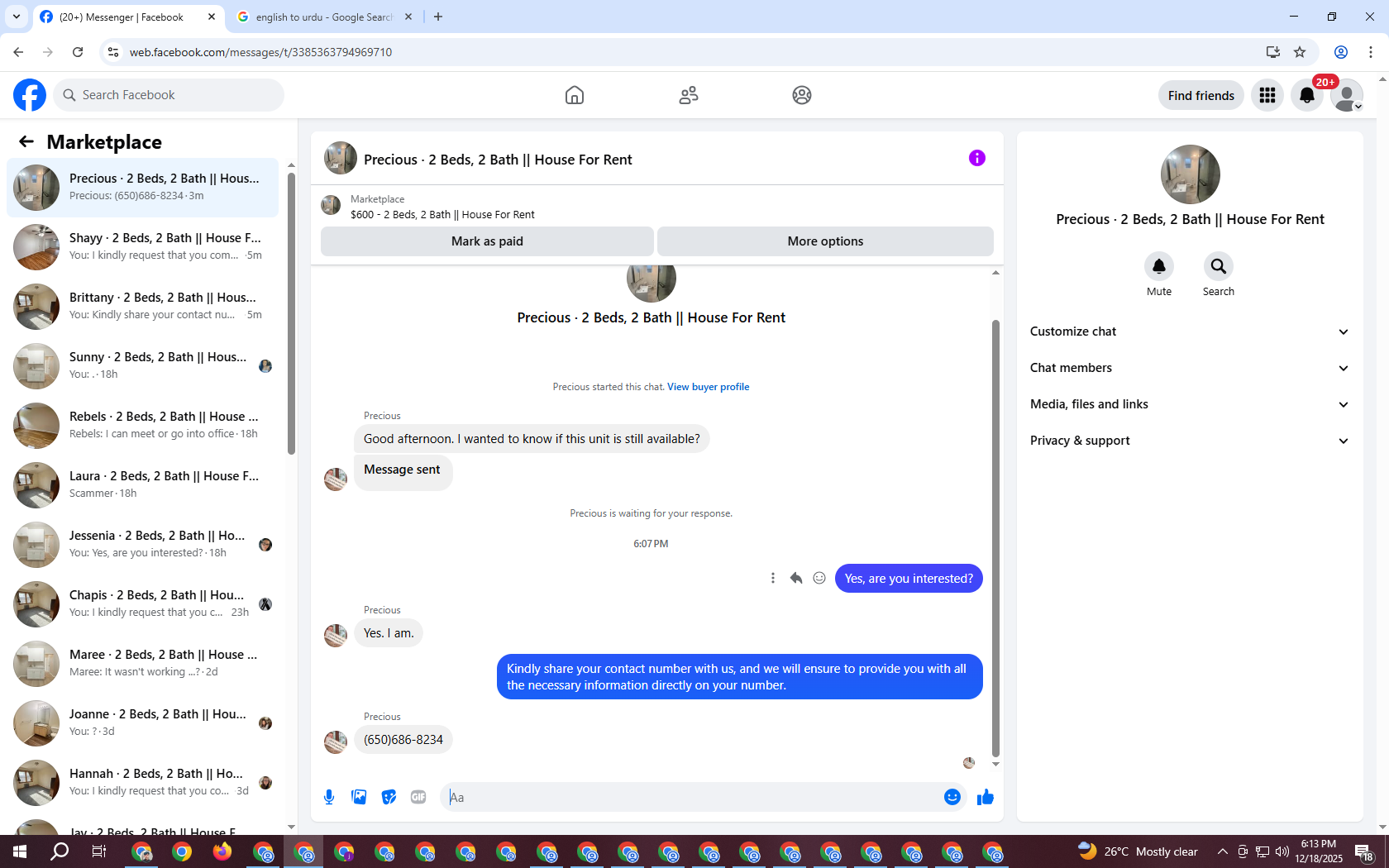
Task: Click the conversation scrollbar
Action: [995, 538]
